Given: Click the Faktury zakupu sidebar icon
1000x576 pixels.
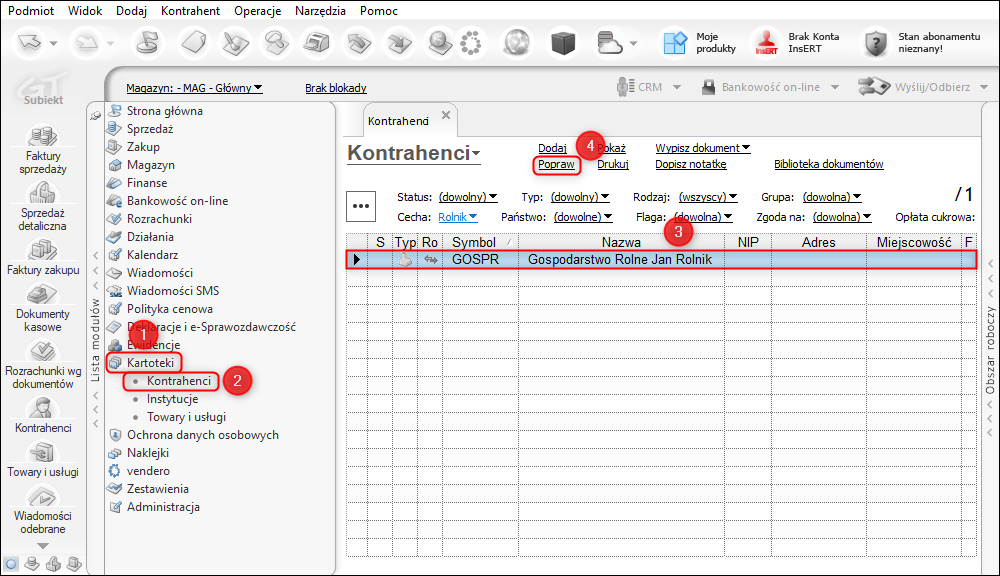Looking at the screenshot, I should pyautogui.click(x=42, y=250).
